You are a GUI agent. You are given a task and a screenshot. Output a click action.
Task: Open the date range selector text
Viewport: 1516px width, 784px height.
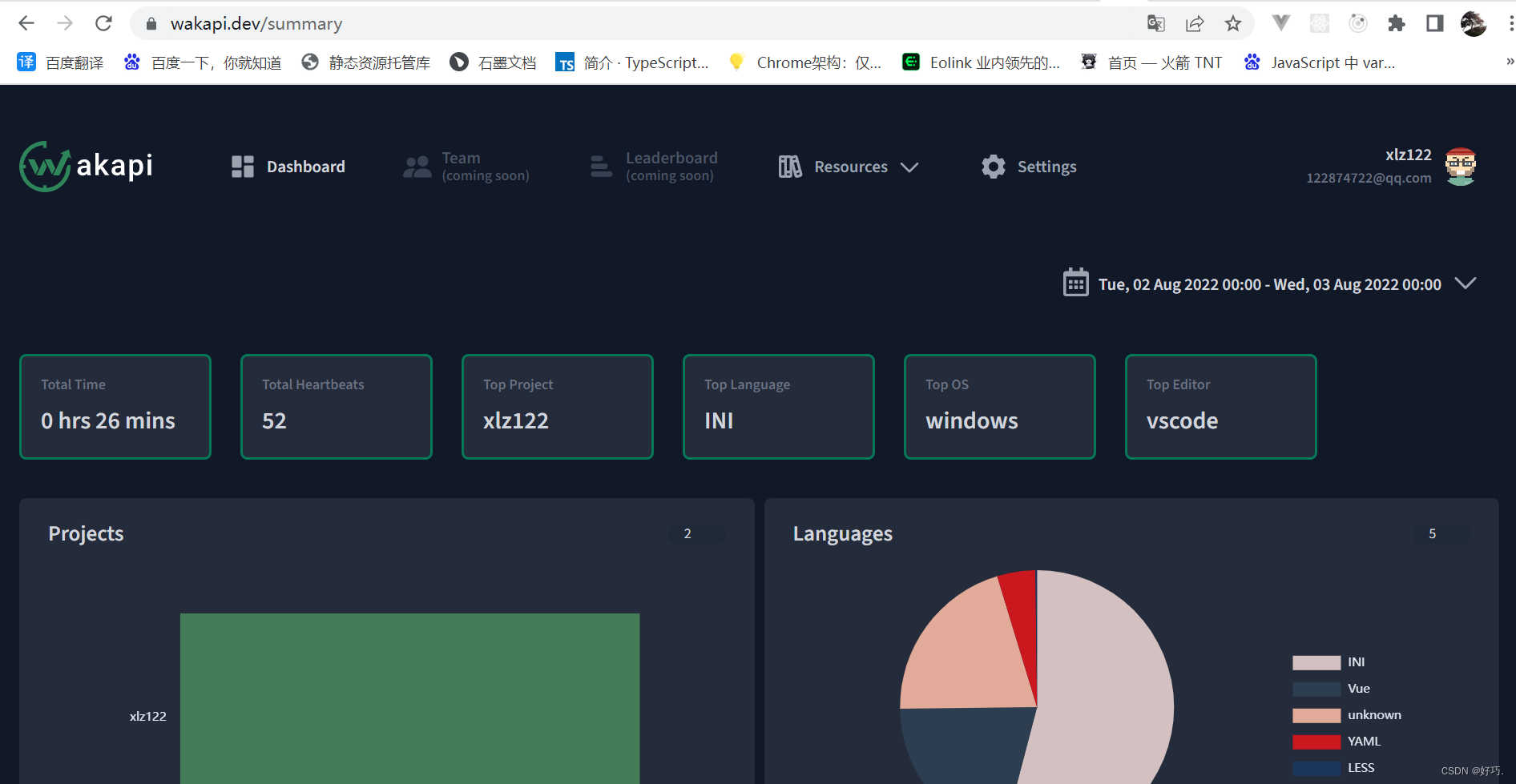click(x=1269, y=284)
